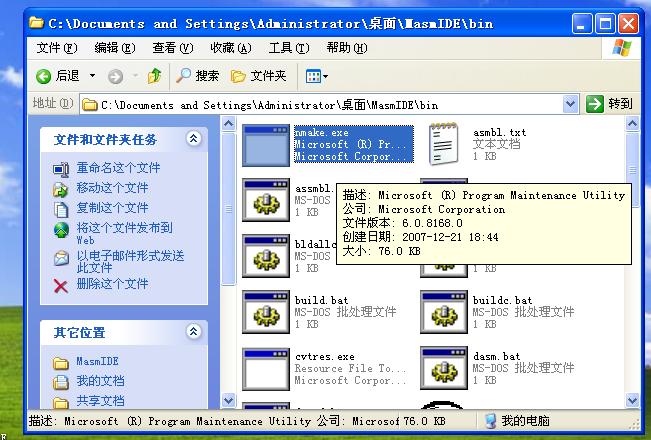The width and height of the screenshot is (651, 440).
Task: Collapse the 文件和文件夹任务 panel
Action: click(193, 139)
